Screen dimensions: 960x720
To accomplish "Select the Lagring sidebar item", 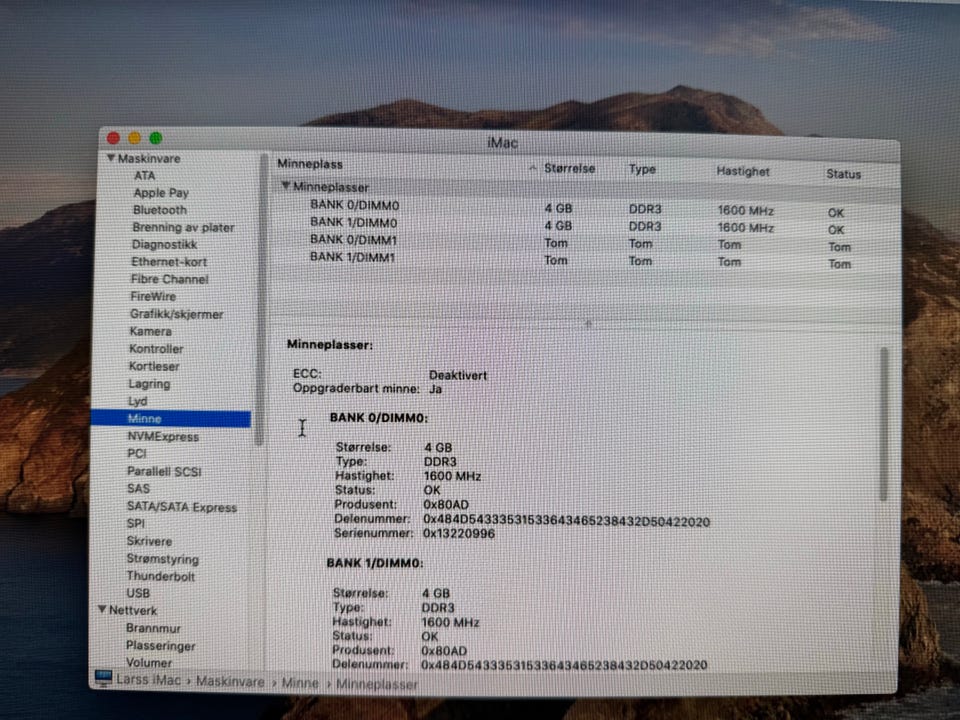I will 149,384.
